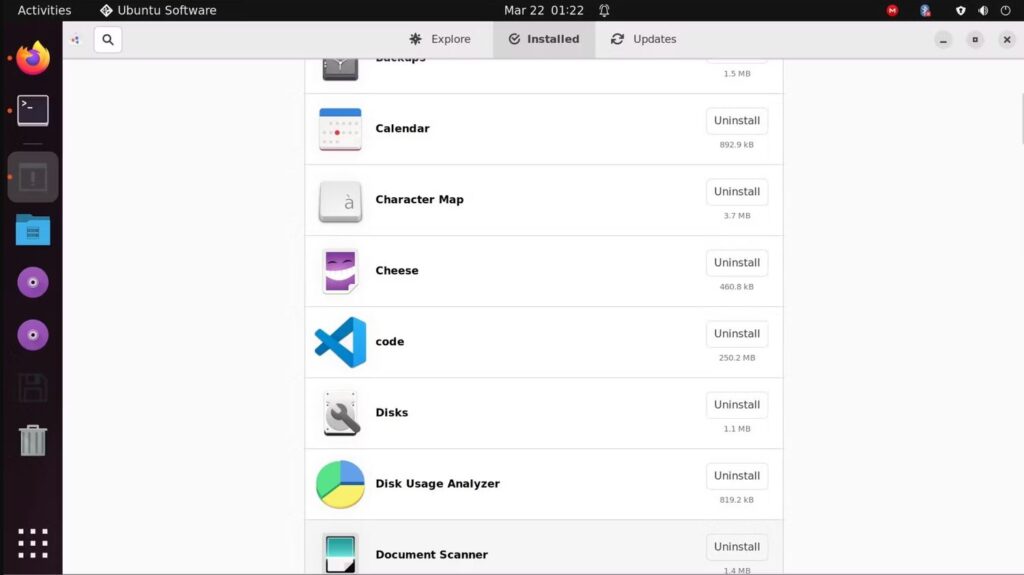Viewport: 1024px width, 575px height.
Task: Click the Document Scanner app icon
Action: [x=340, y=554]
